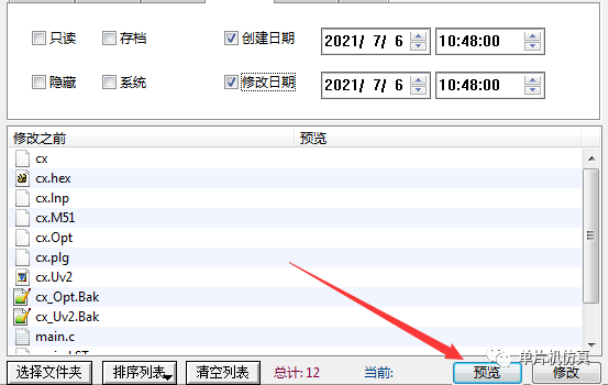608x385 pixels.
Task: Select the cx.Opt file name
Action: pyautogui.click(x=54, y=238)
